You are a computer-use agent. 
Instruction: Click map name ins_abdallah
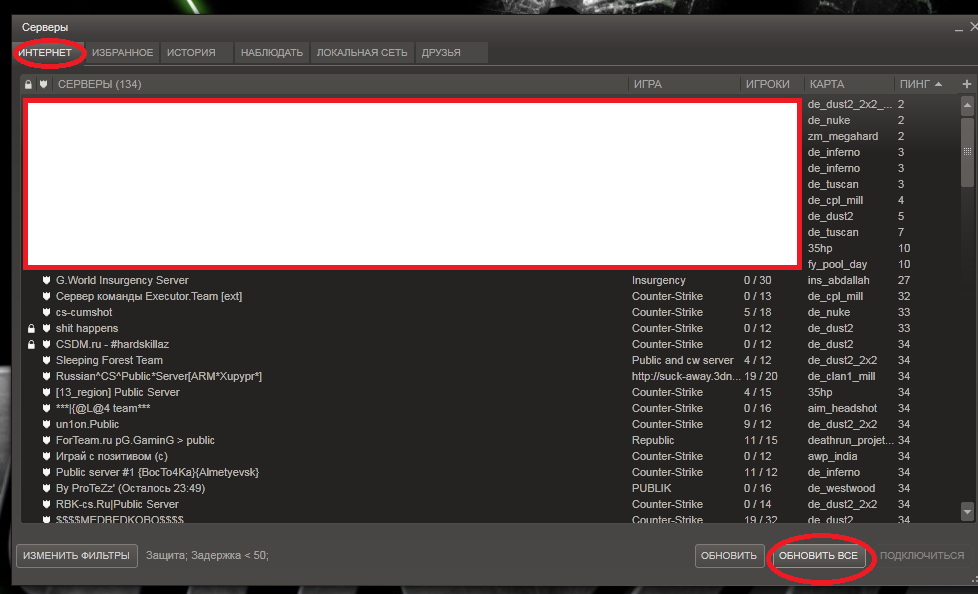click(x=838, y=280)
